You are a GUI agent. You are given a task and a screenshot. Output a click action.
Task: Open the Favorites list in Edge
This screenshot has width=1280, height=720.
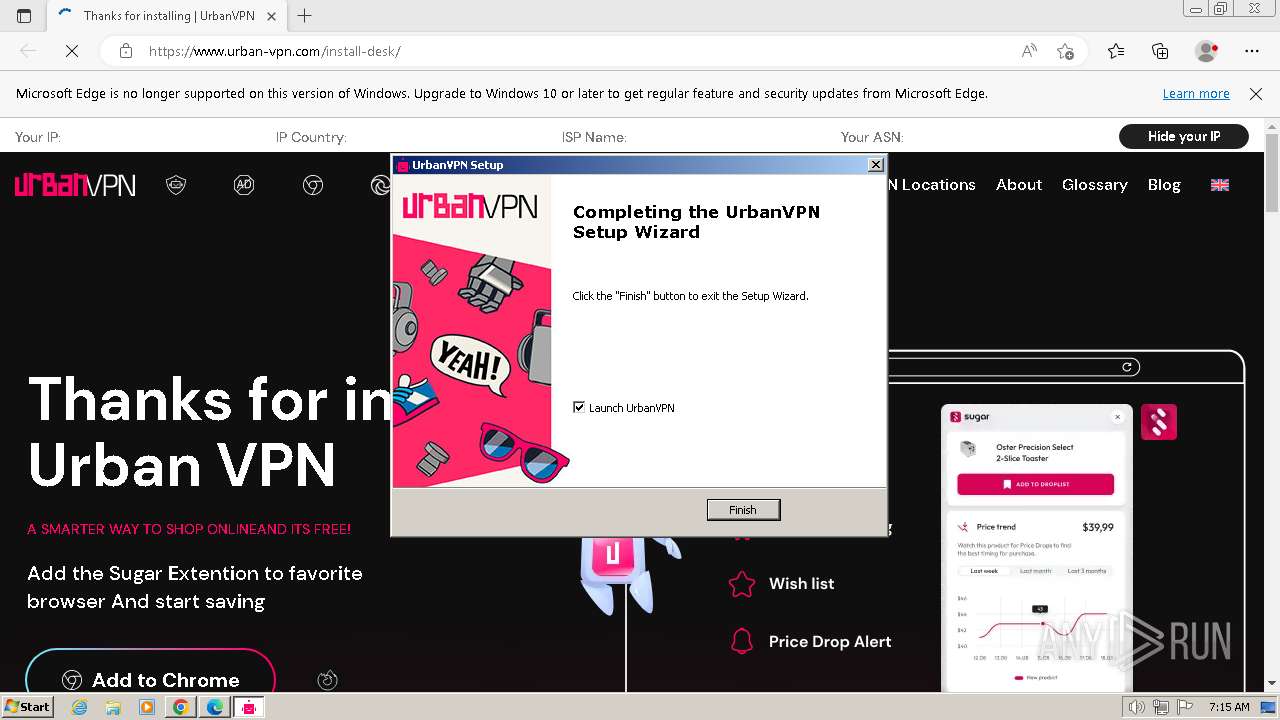(1116, 51)
